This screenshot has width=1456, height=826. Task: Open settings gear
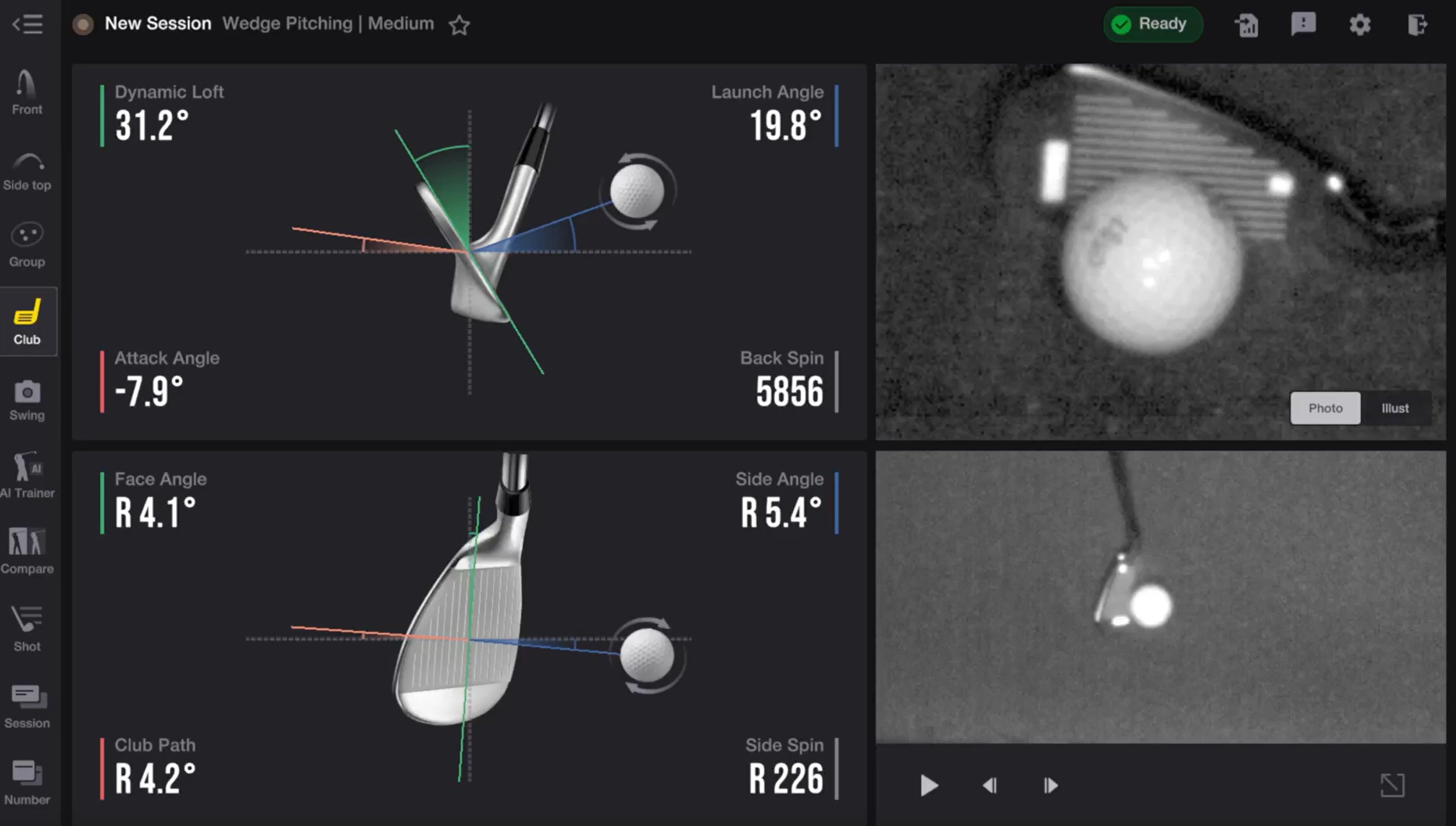[1360, 25]
